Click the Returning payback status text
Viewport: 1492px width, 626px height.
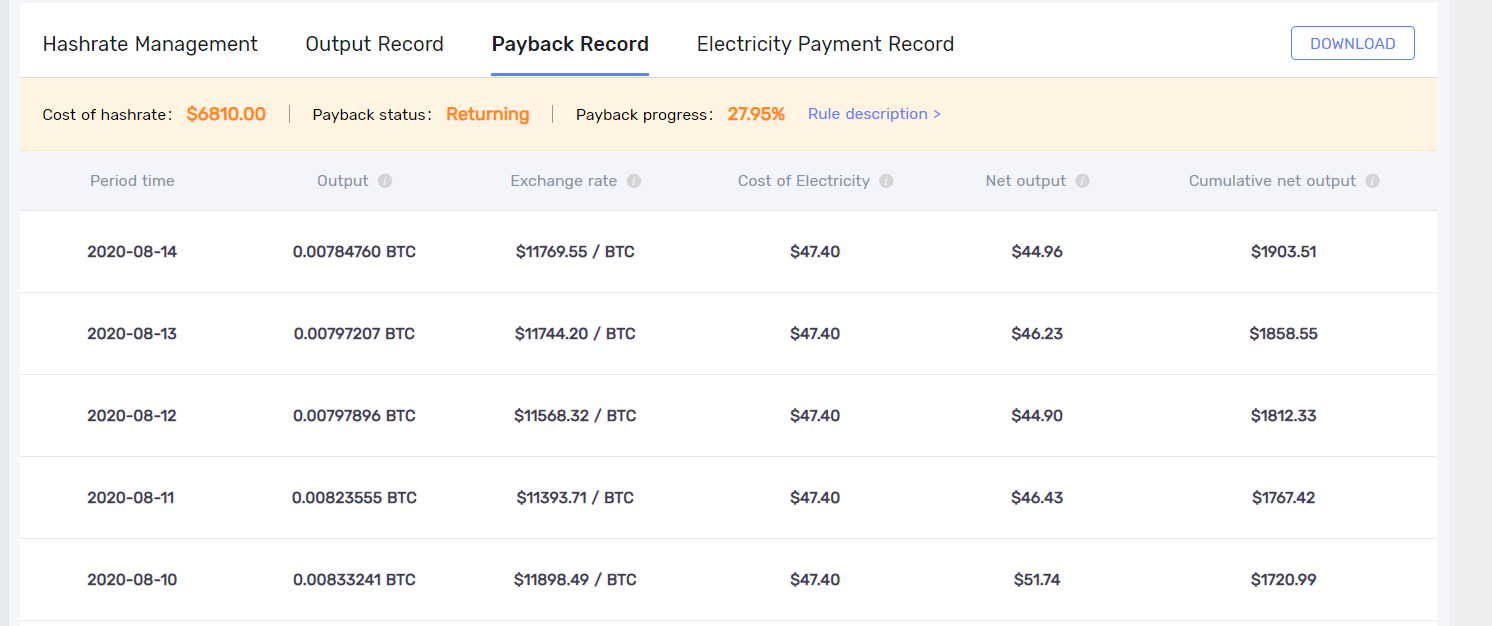(487, 114)
